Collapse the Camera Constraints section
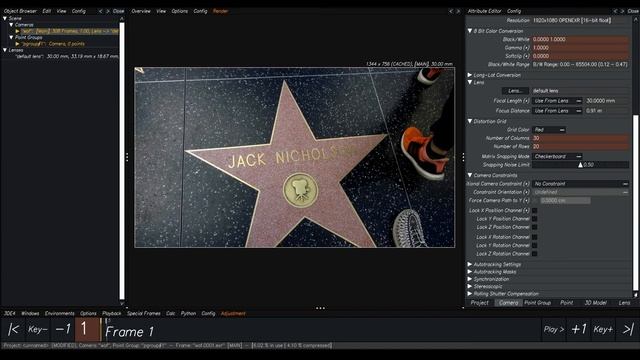 [x=470, y=175]
